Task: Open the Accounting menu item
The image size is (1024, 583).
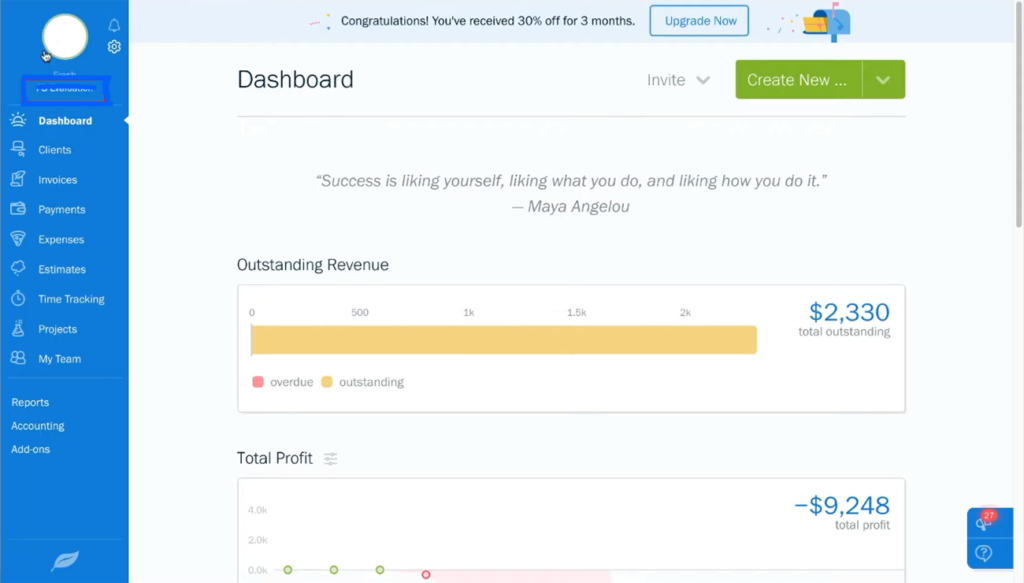Action: click(37, 425)
